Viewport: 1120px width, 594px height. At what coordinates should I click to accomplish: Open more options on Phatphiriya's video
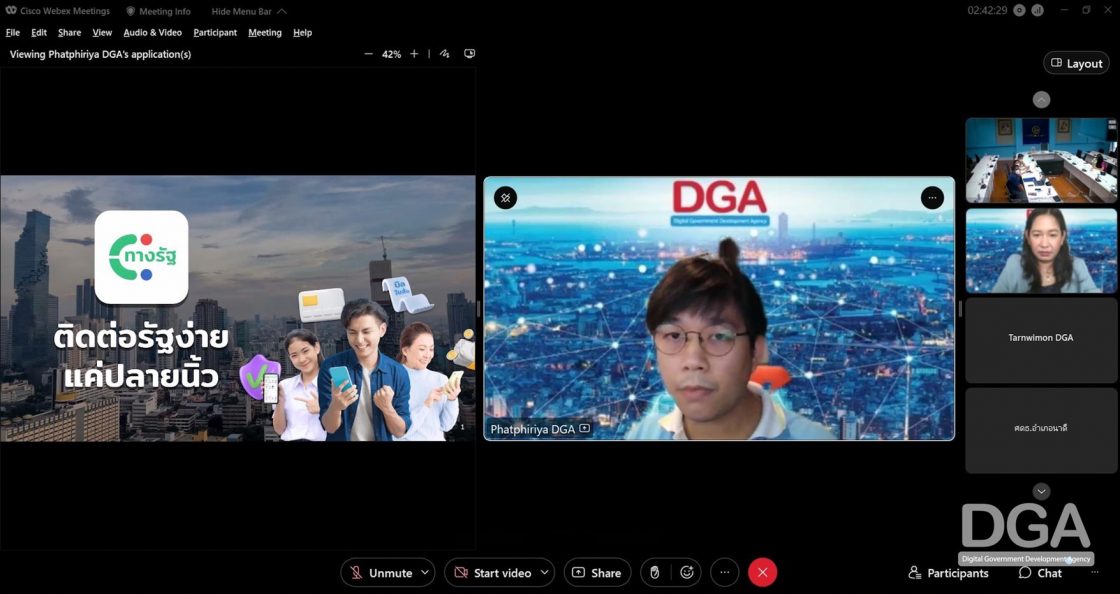point(932,198)
